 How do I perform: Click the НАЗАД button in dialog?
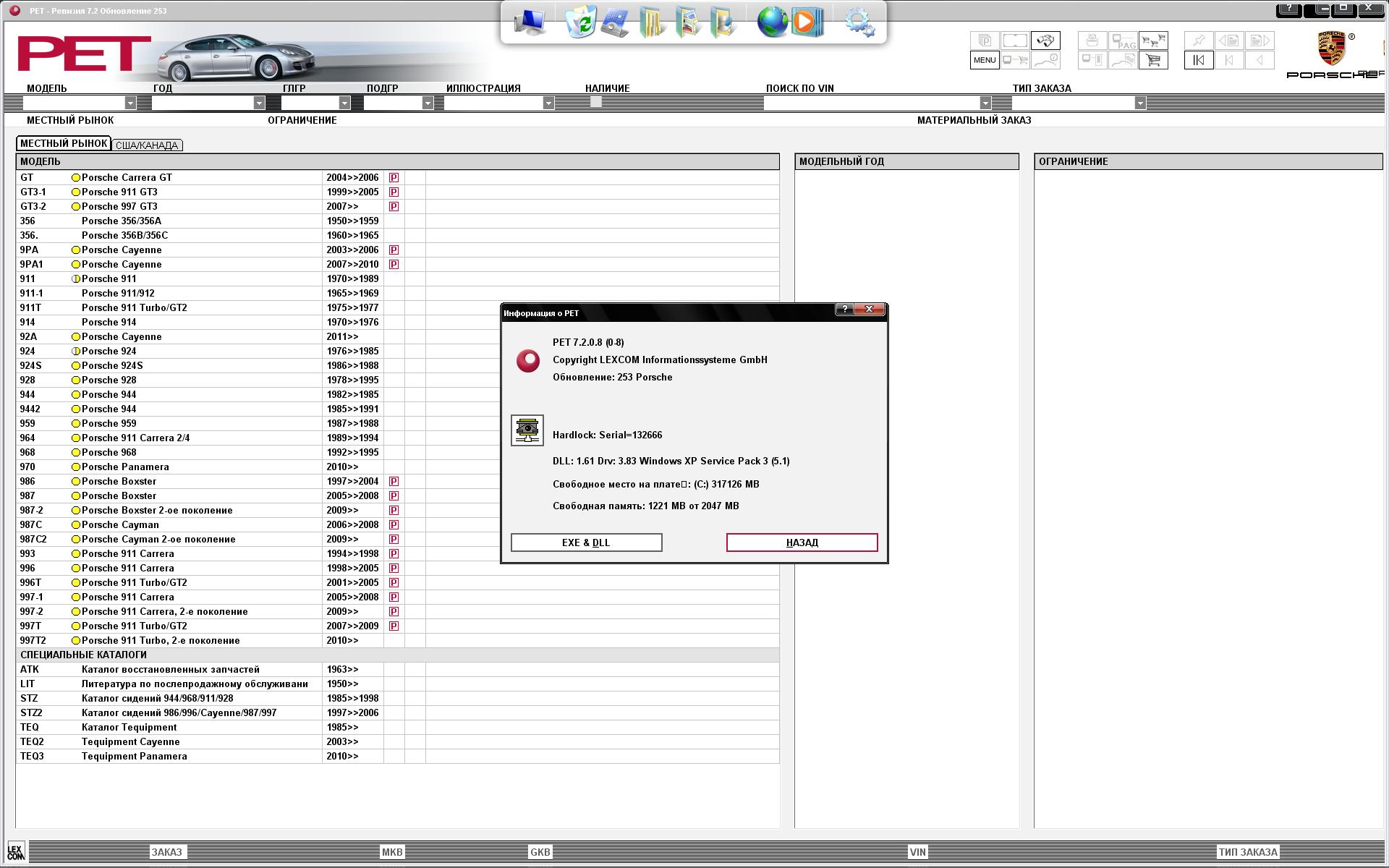click(802, 542)
